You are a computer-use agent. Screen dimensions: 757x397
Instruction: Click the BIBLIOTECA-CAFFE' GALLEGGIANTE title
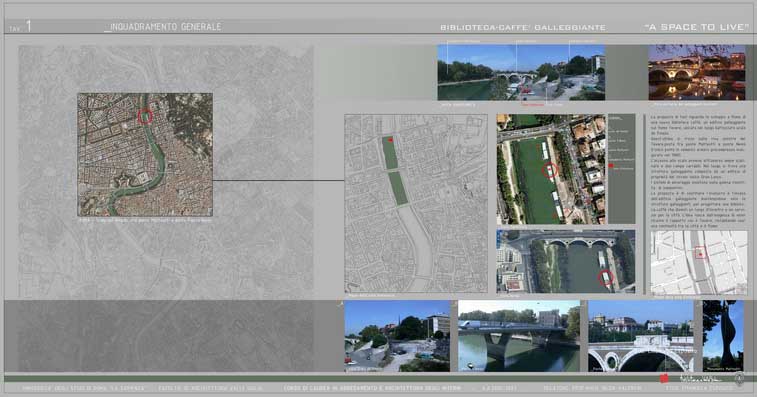pyautogui.click(x=523, y=28)
